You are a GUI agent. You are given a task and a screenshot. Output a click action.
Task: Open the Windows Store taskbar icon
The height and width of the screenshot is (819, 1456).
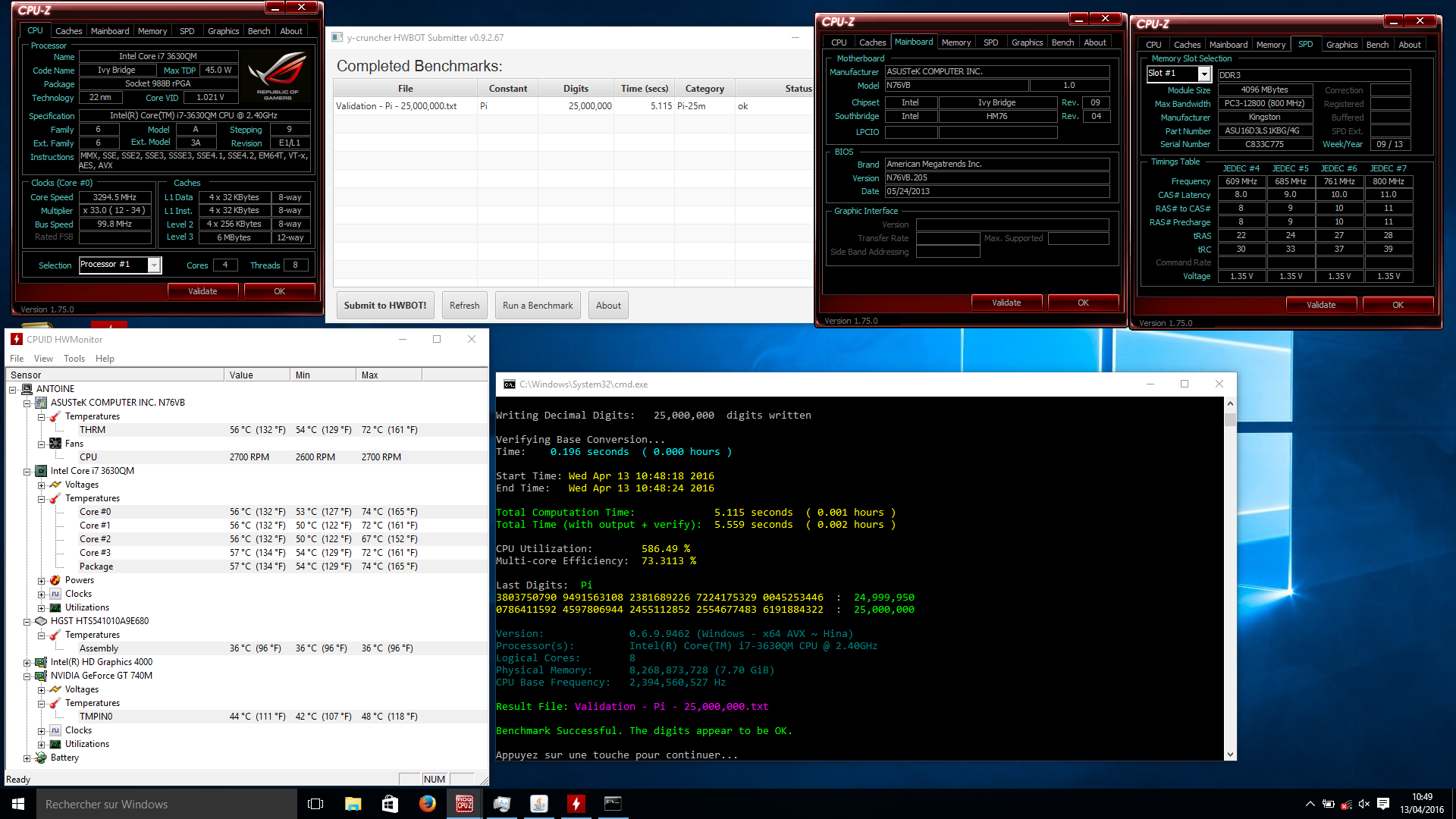(390, 804)
